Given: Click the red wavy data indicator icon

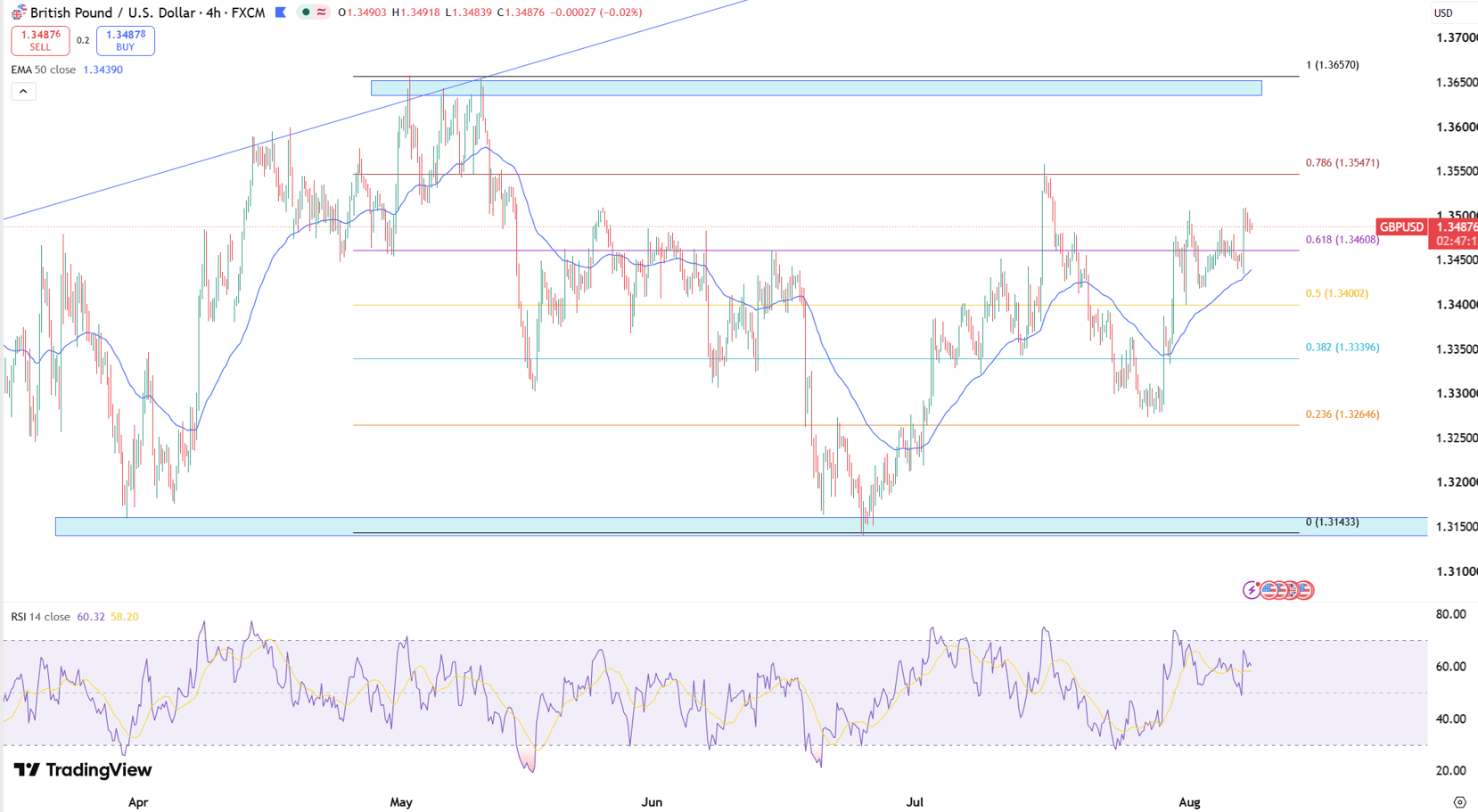Looking at the screenshot, I should [x=322, y=12].
